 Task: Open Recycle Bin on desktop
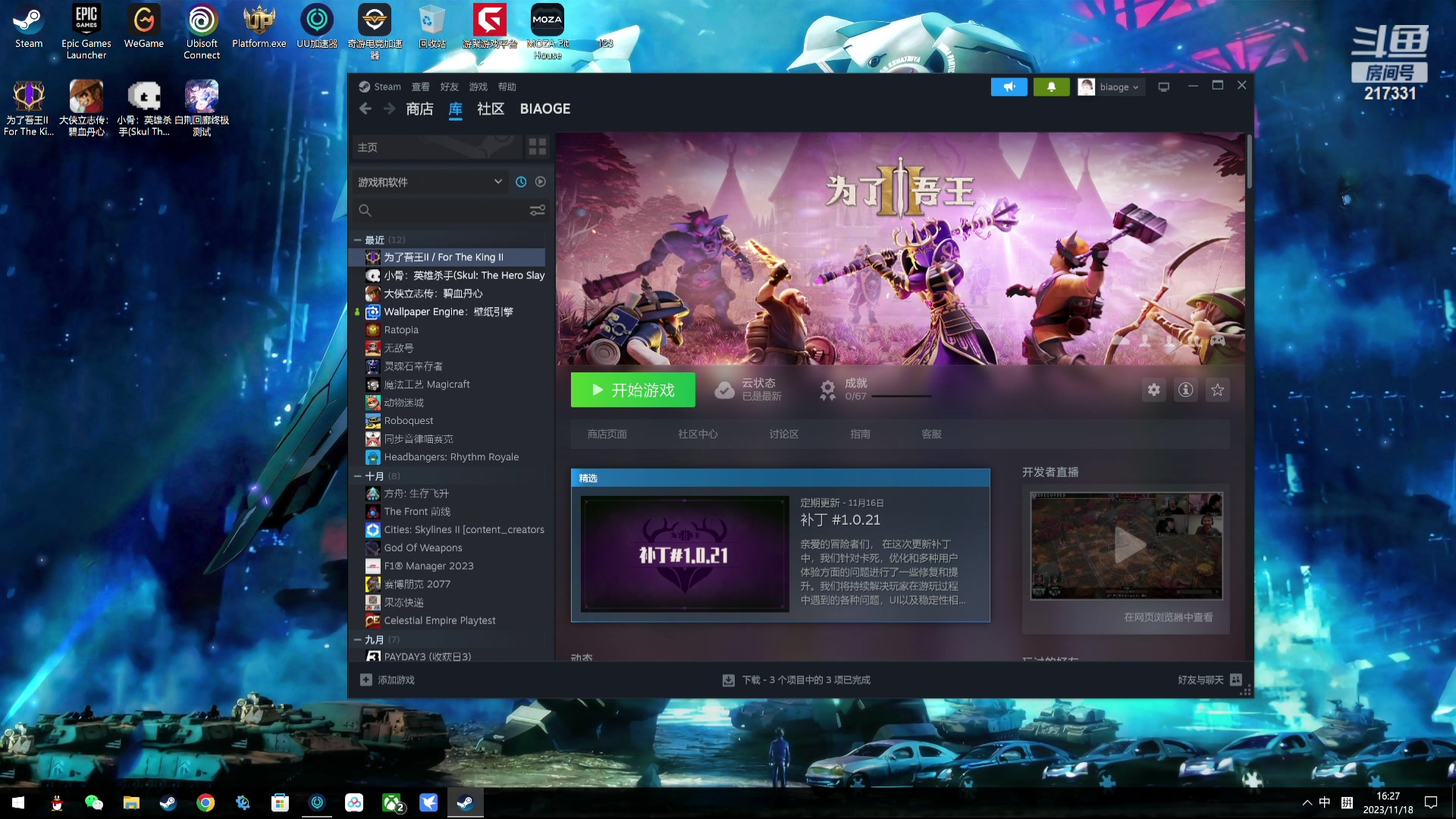(432, 27)
